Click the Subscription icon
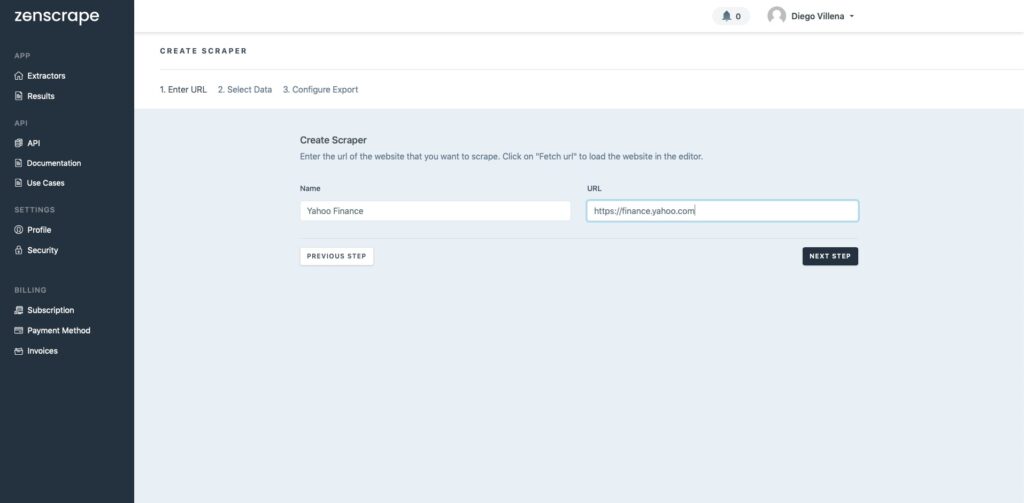Screen dimensions: 1024x503 point(19,310)
